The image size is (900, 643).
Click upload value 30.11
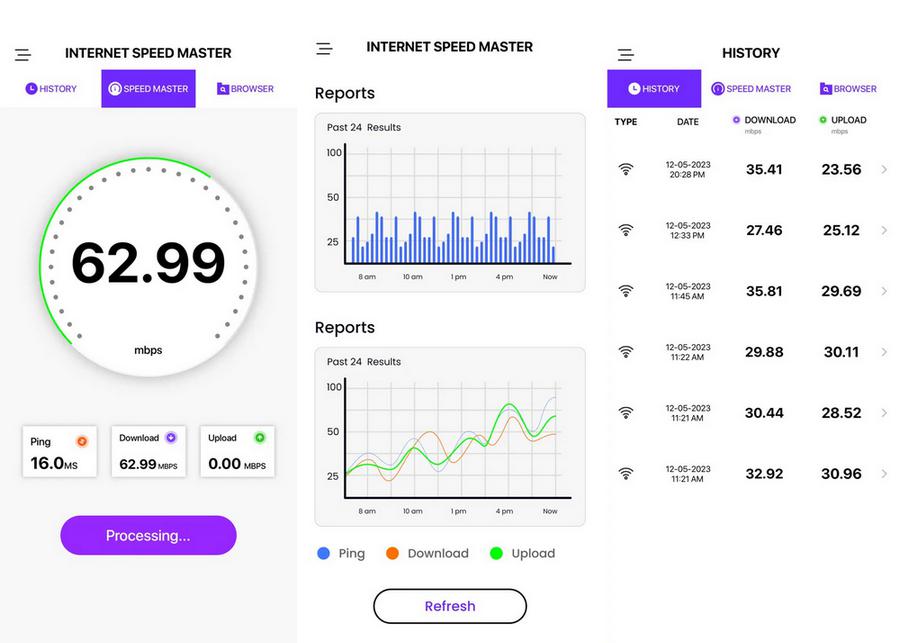[x=841, y=352]
